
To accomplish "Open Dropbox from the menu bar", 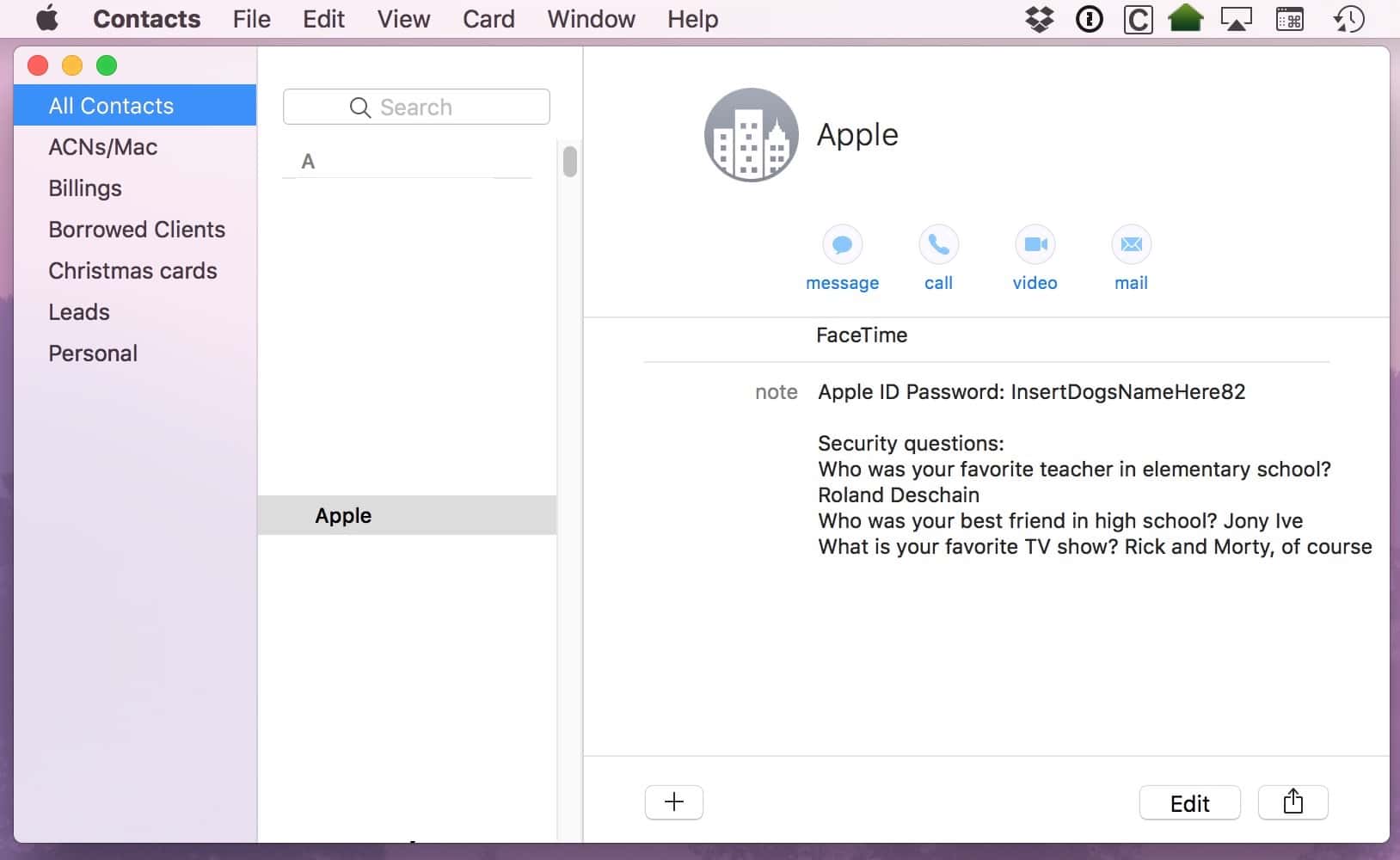I will (x=1040, y=18).
